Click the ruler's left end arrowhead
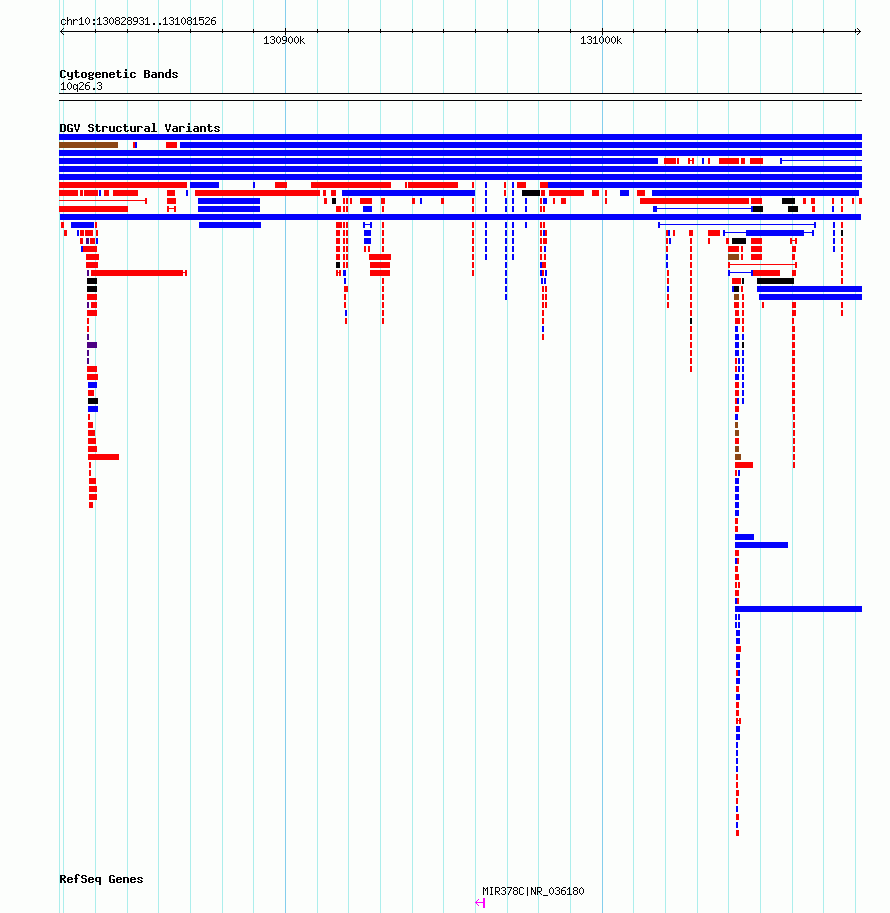Image resolution: width=890 pixels, height=913 pixels. tap(62, 31)
